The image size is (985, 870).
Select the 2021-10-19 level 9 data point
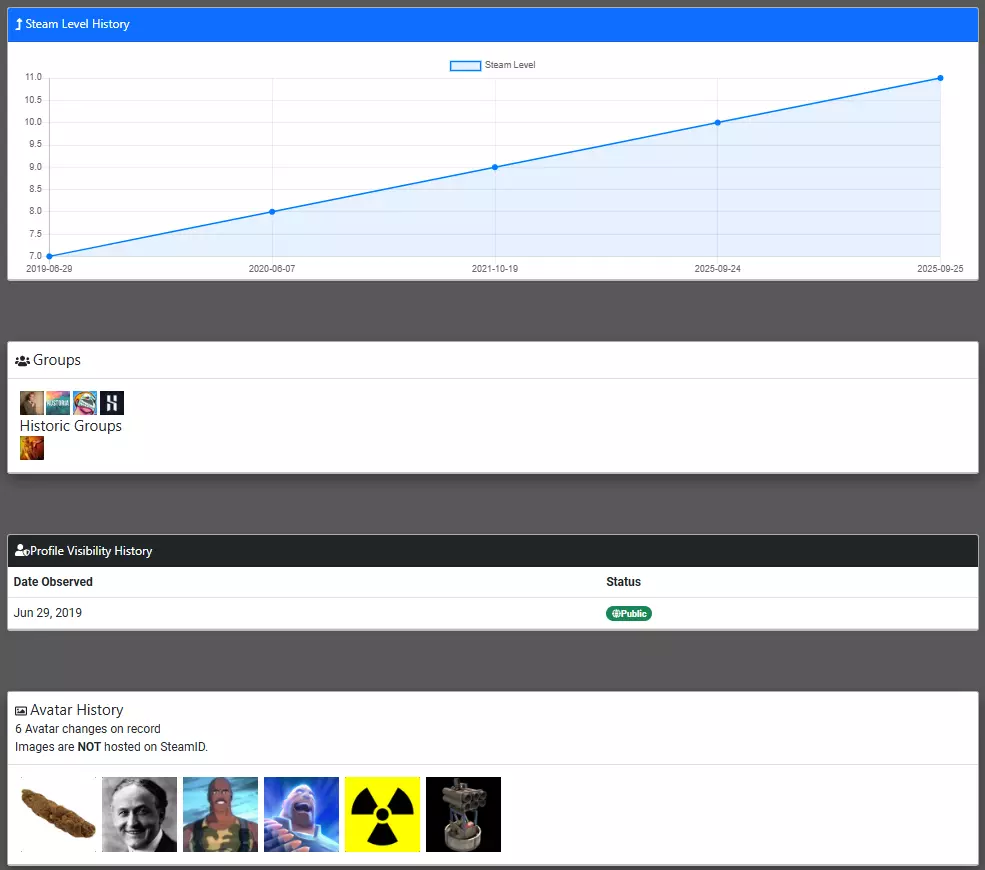(x=495, y=167)
